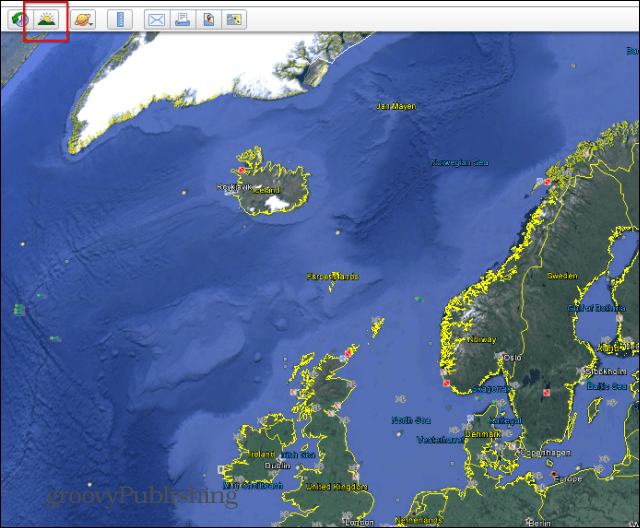The image size is (640, 528).
Task: Click the North Sea label
Action: point(411,420)
